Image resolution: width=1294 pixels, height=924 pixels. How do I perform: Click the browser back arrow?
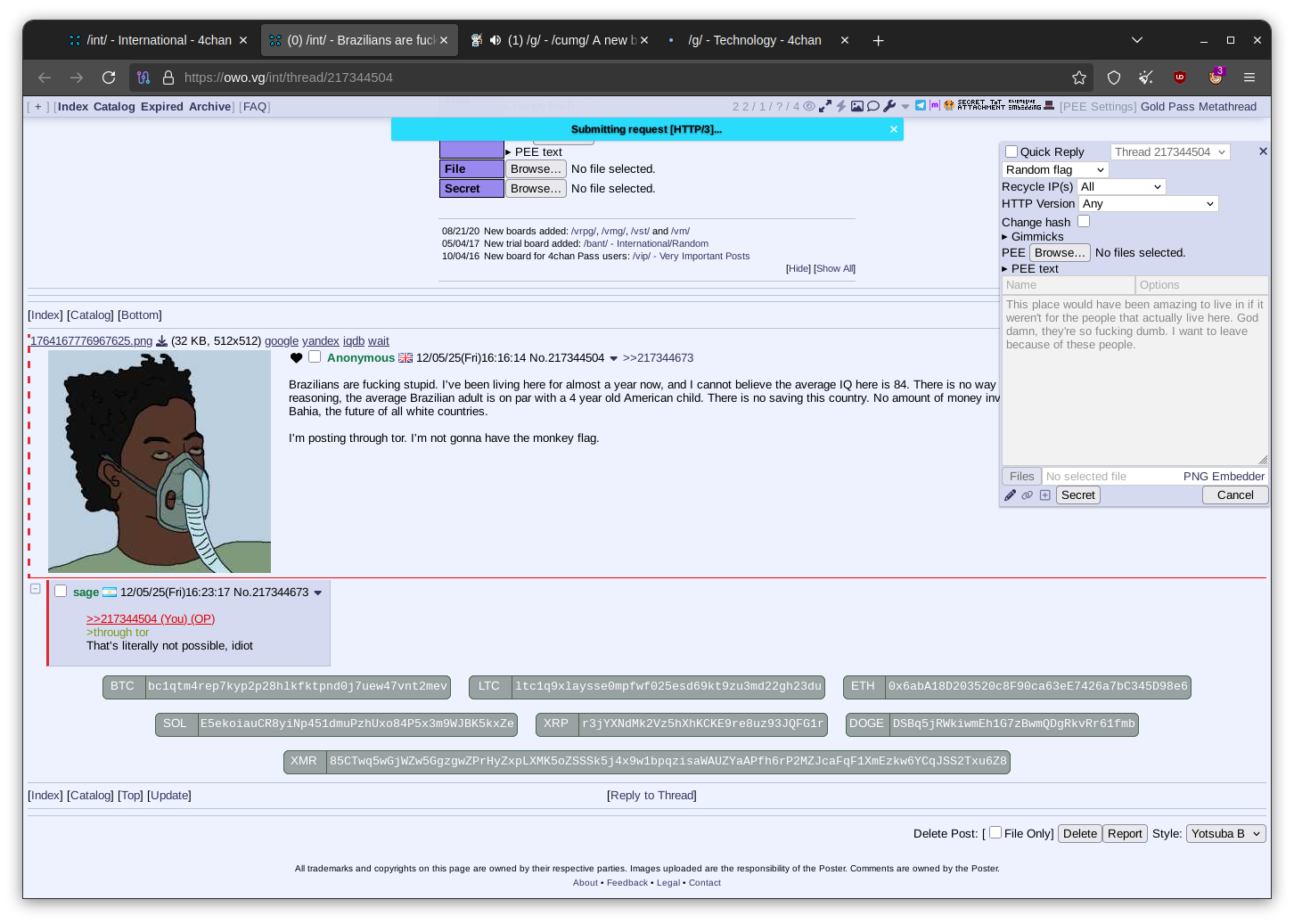pos(45,78)
